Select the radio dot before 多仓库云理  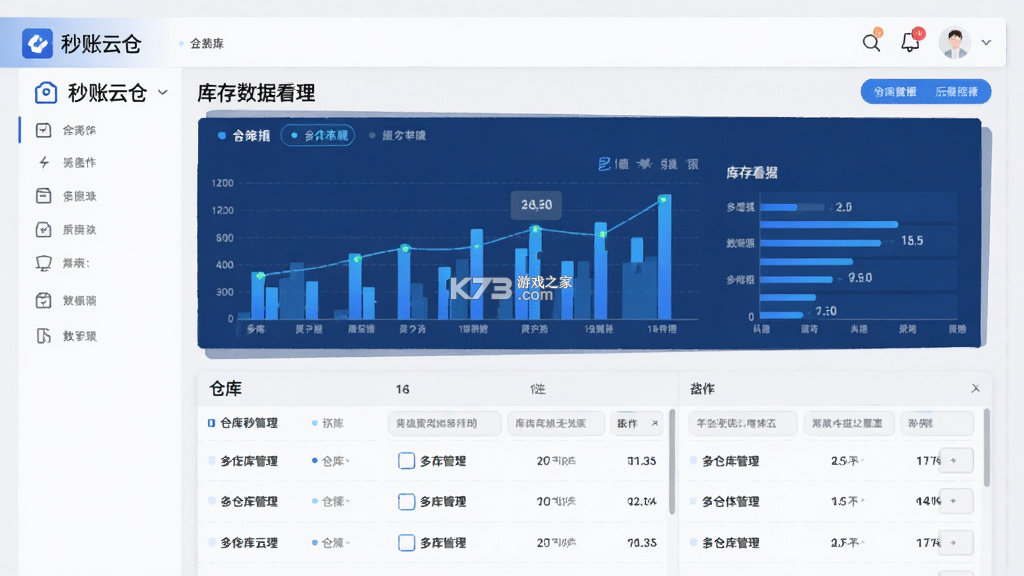212,543
